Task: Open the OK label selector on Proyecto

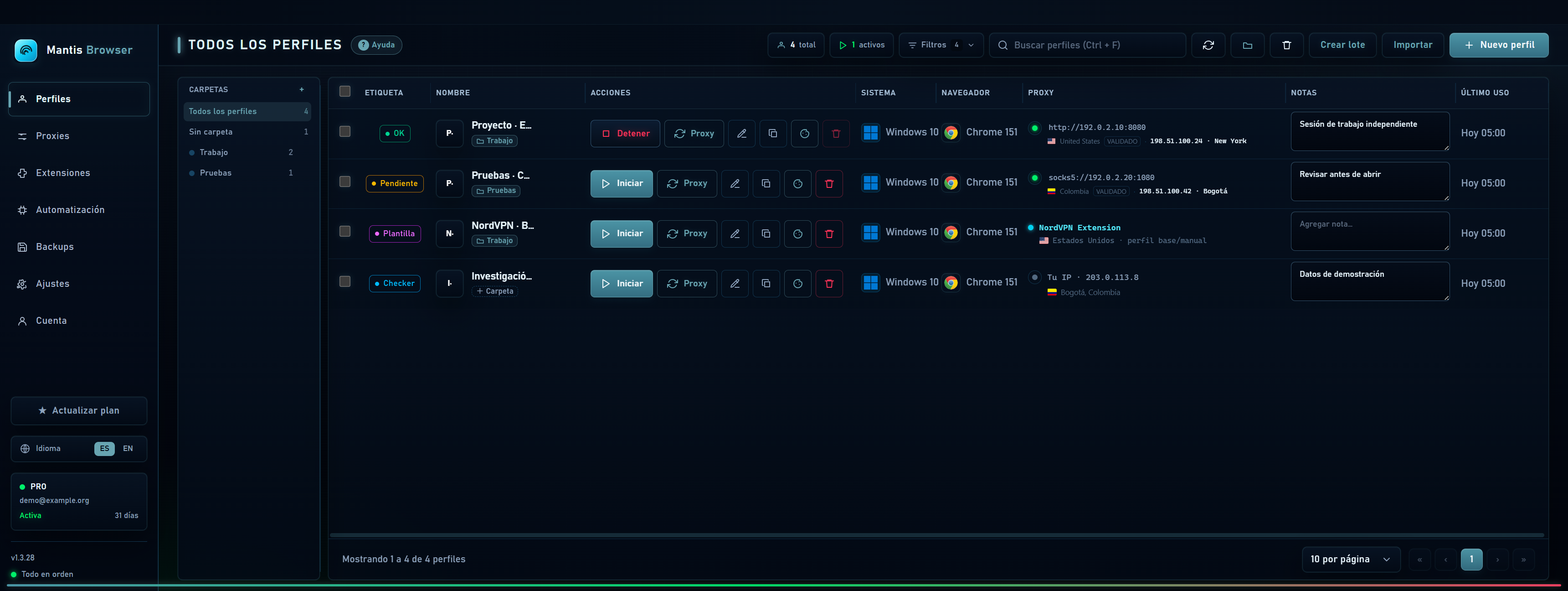Action: [x=395, y=134]
